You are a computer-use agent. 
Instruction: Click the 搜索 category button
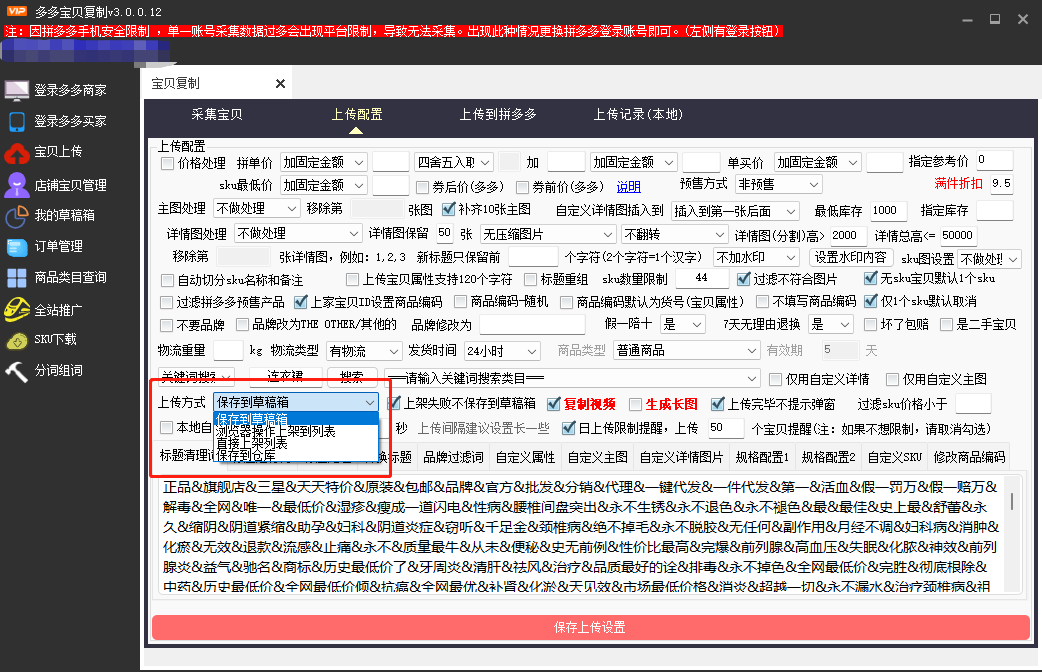click(x=352, y=377)
